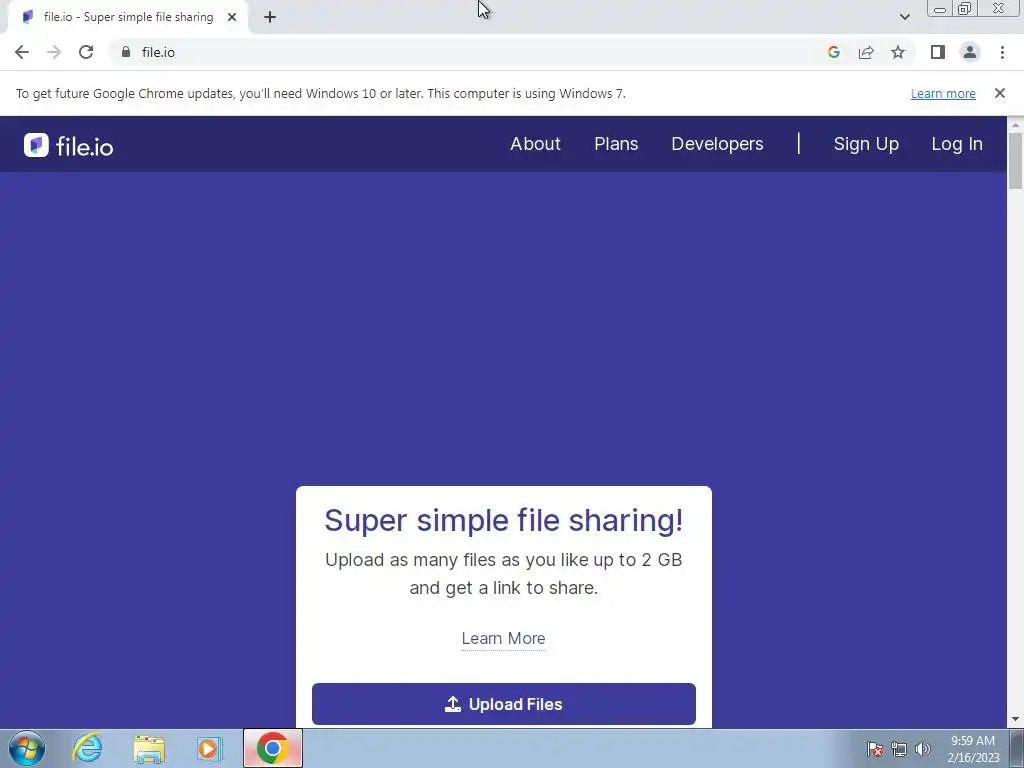Click the file.io address bar URL
Viewport: 1024px width, 768px height.
(158, 52)
